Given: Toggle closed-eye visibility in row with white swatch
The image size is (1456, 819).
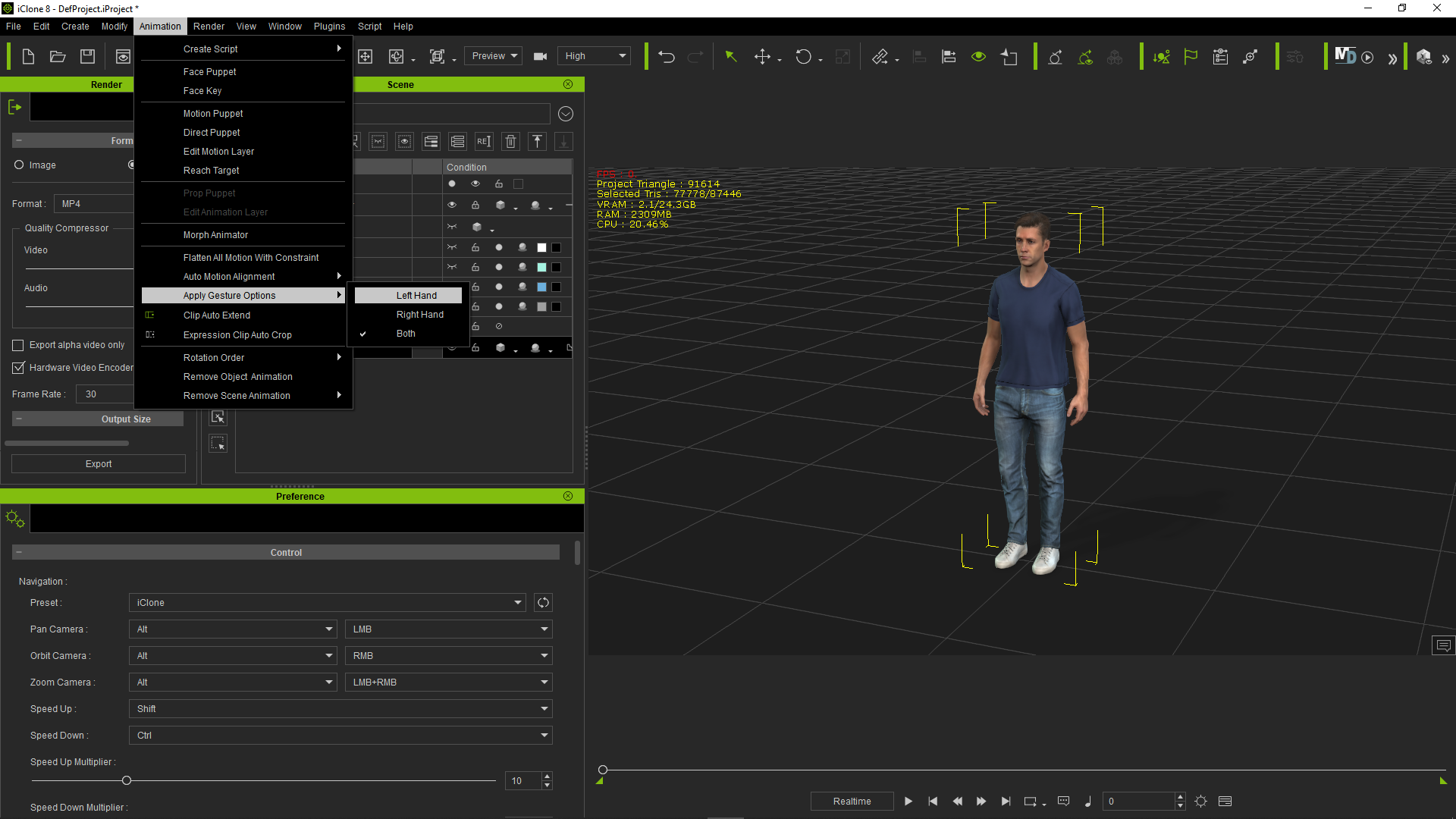Looking at the screenshot, I should pos(452,248).
